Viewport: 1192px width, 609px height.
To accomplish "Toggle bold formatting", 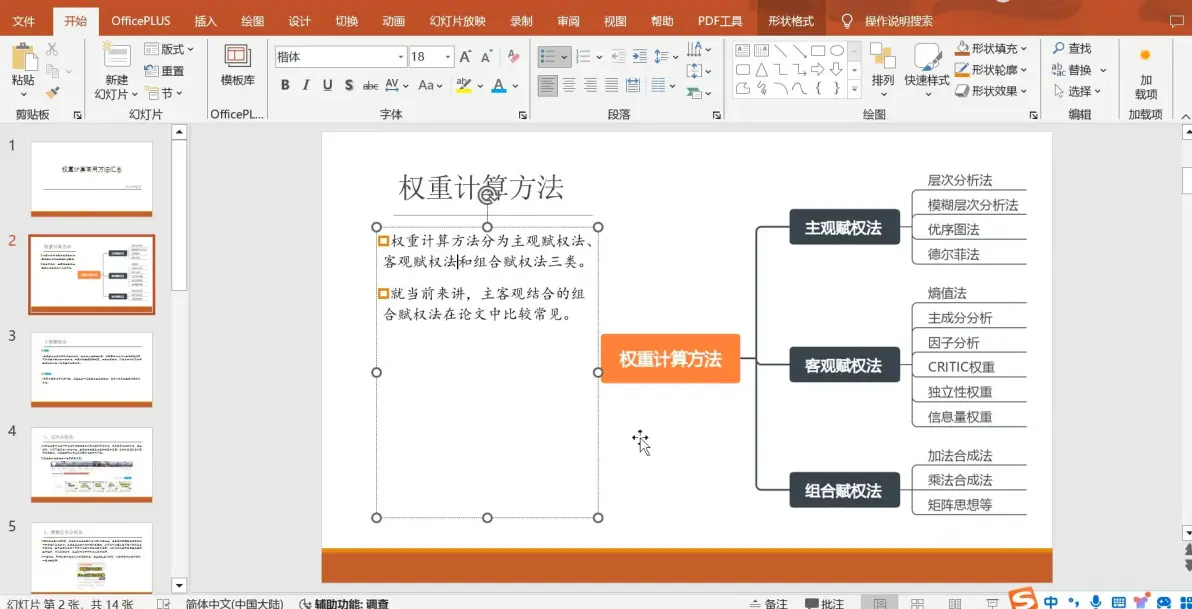I will 285,85.
